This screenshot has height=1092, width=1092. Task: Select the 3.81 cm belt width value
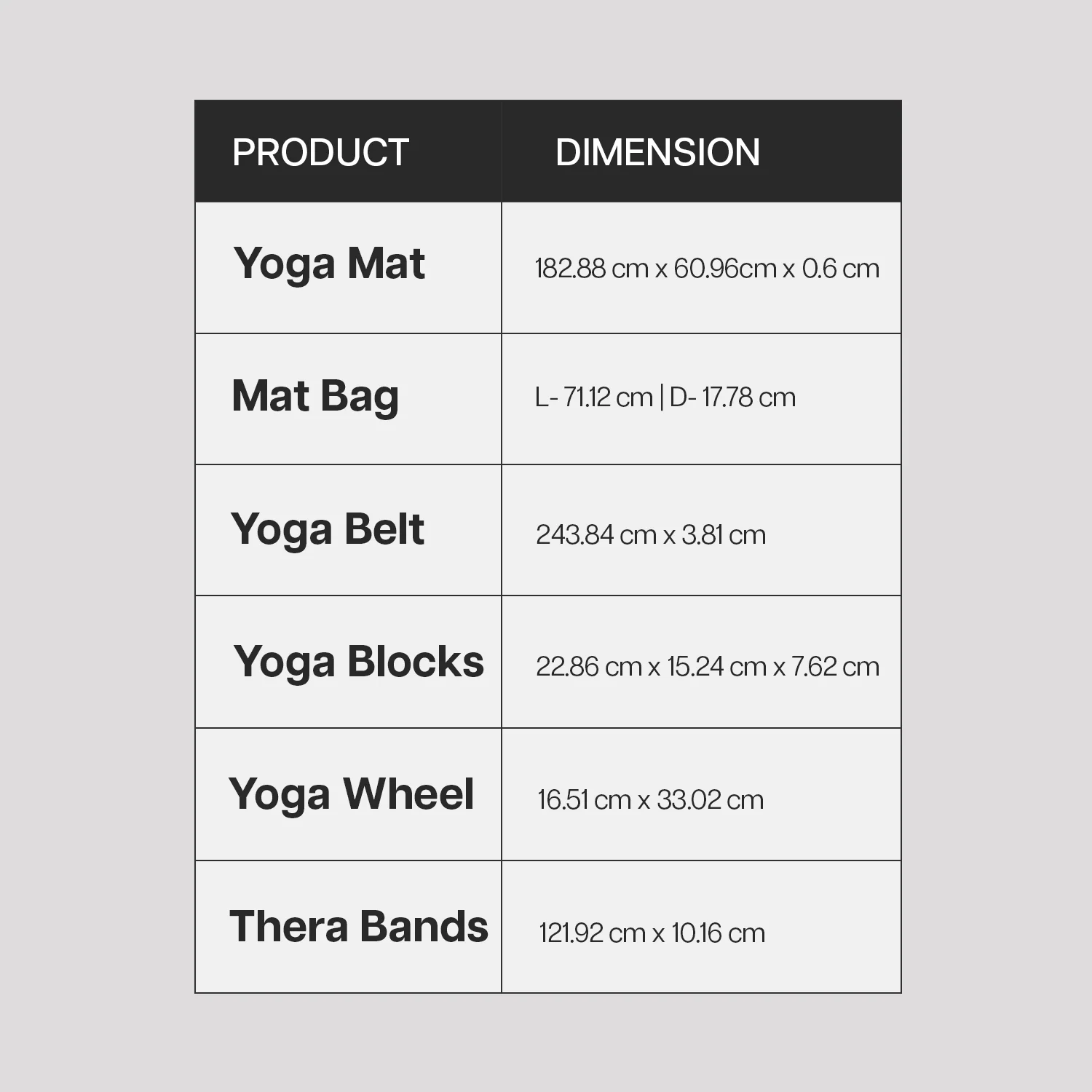pos(724,535)
